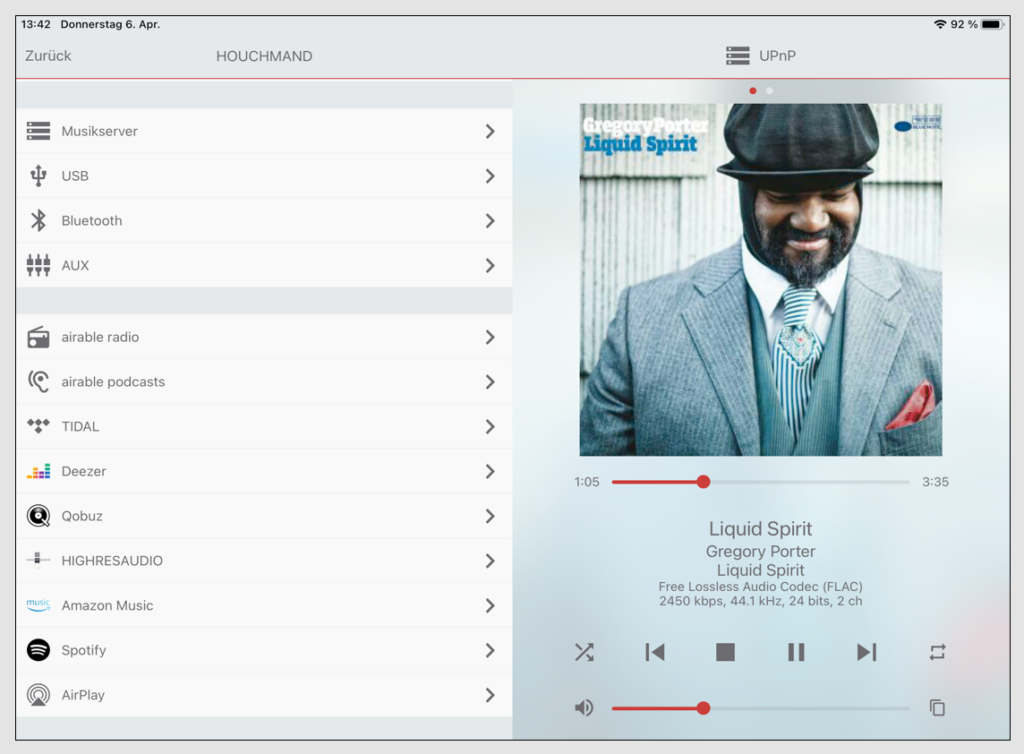
Task: Open the AirPlay icon
Action: click(39, 695)
